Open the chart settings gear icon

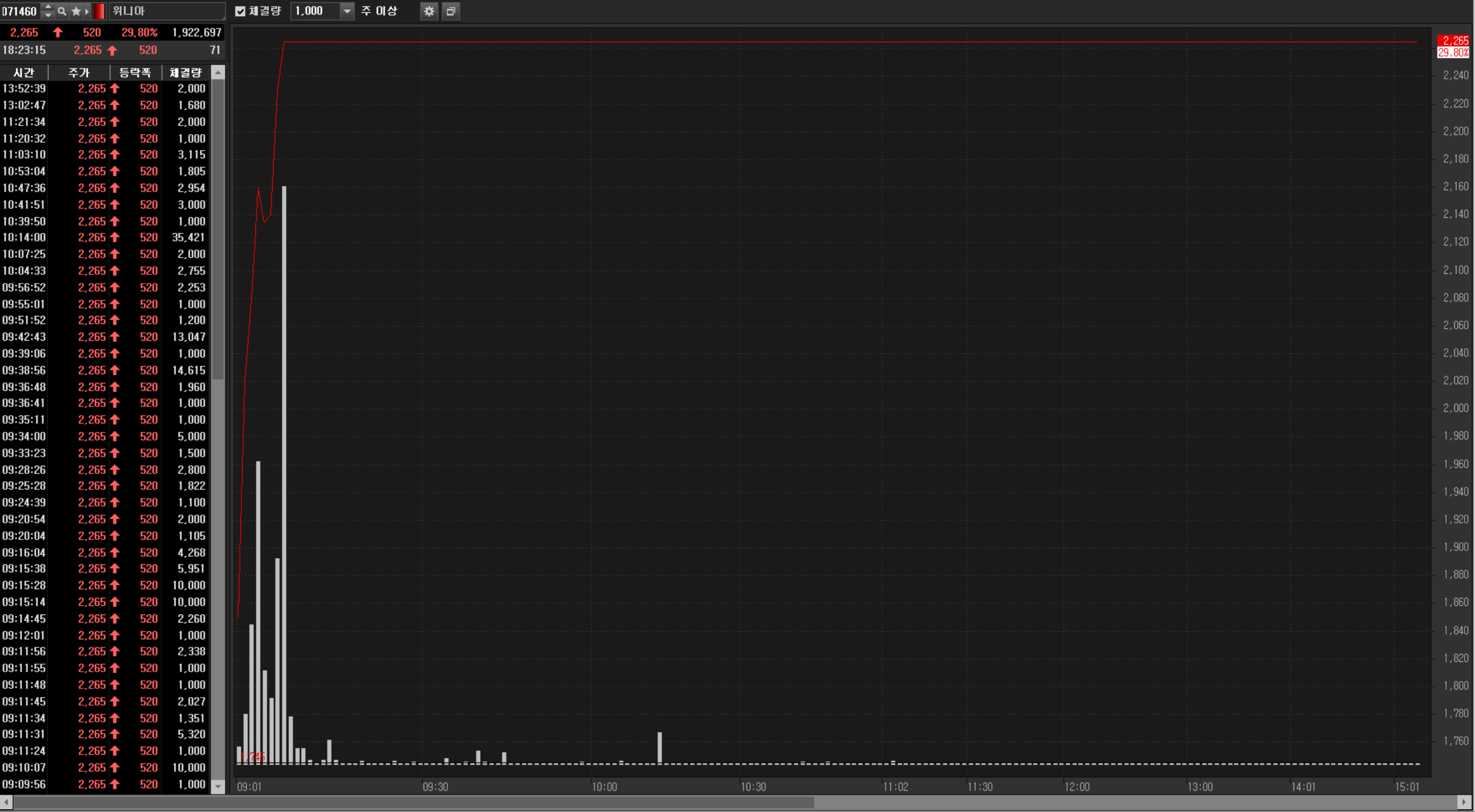(x=429, y=11)
